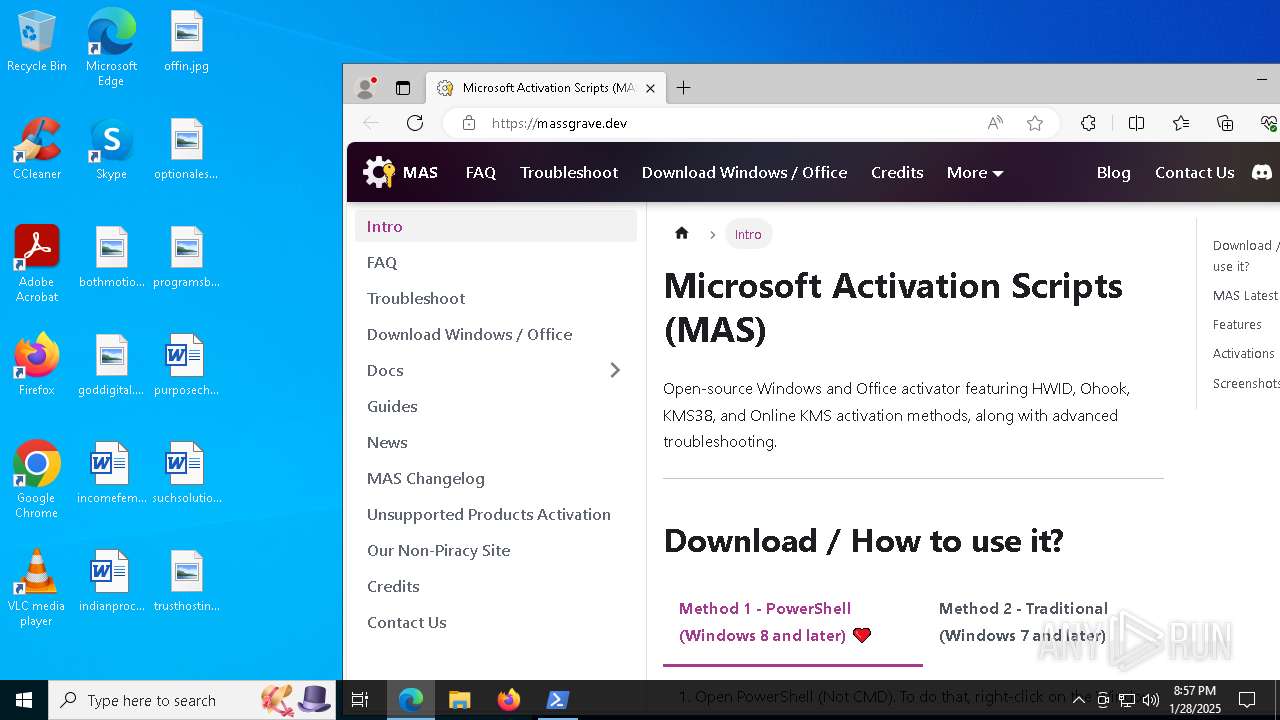Open Task View on the taskbar
The height and width of the screenshot is (720, 1280).
pyautogui.click(x=361, y=700)
